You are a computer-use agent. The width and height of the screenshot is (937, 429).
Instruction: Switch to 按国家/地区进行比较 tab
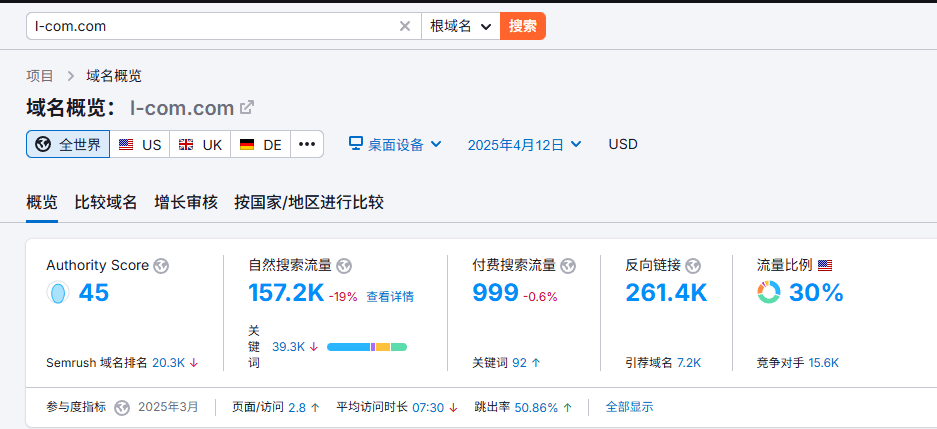[x=309, y=203]
